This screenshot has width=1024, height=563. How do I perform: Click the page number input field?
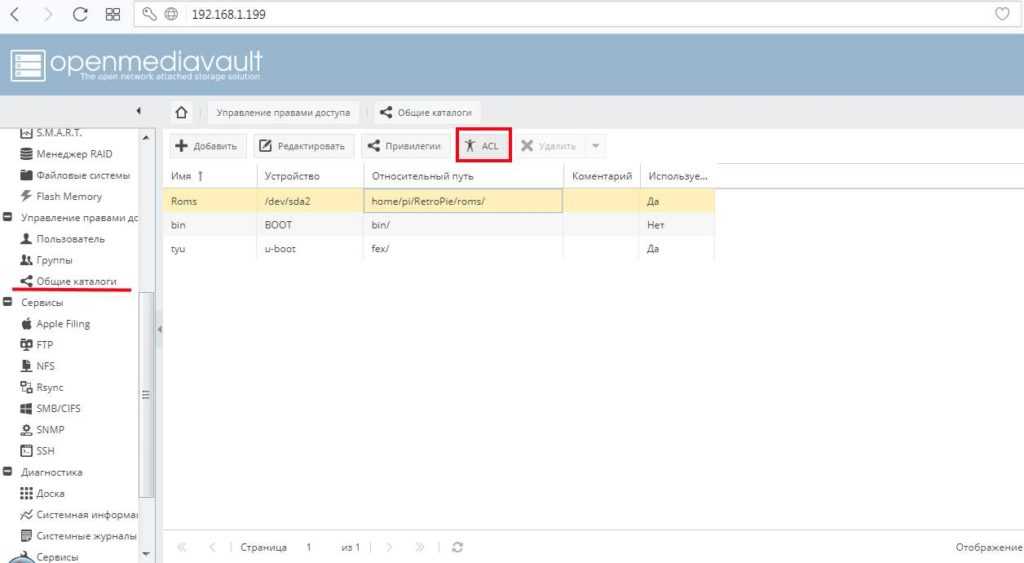point(313,548)
